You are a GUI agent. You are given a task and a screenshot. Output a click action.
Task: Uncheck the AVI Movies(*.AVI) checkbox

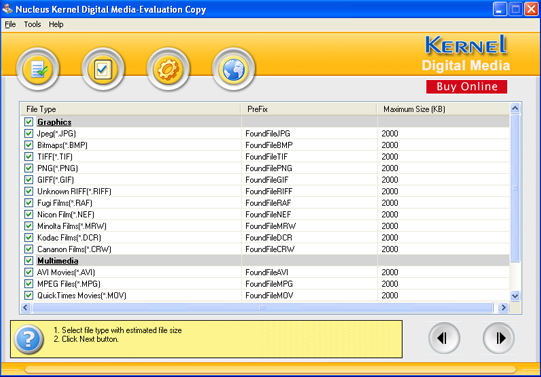point(29,272)
